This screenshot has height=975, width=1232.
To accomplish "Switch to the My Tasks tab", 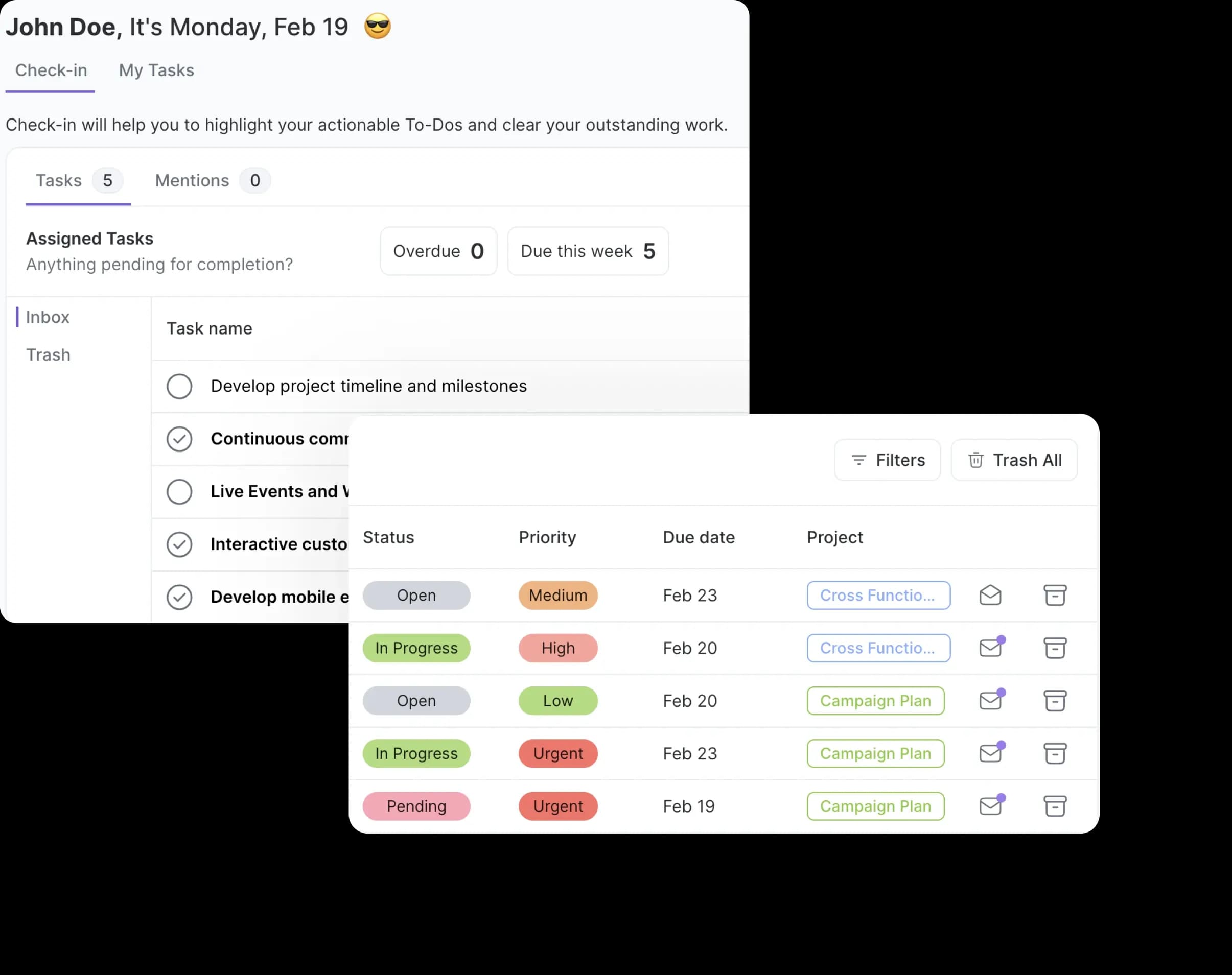I will click(156, 70).
